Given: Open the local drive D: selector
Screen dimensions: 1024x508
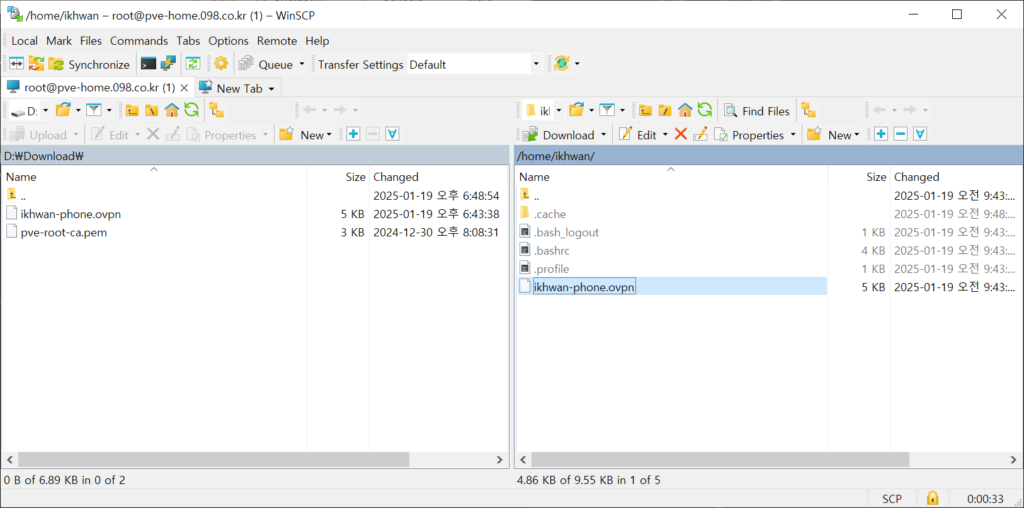Looking at the screenshot, I should [29, 110].
